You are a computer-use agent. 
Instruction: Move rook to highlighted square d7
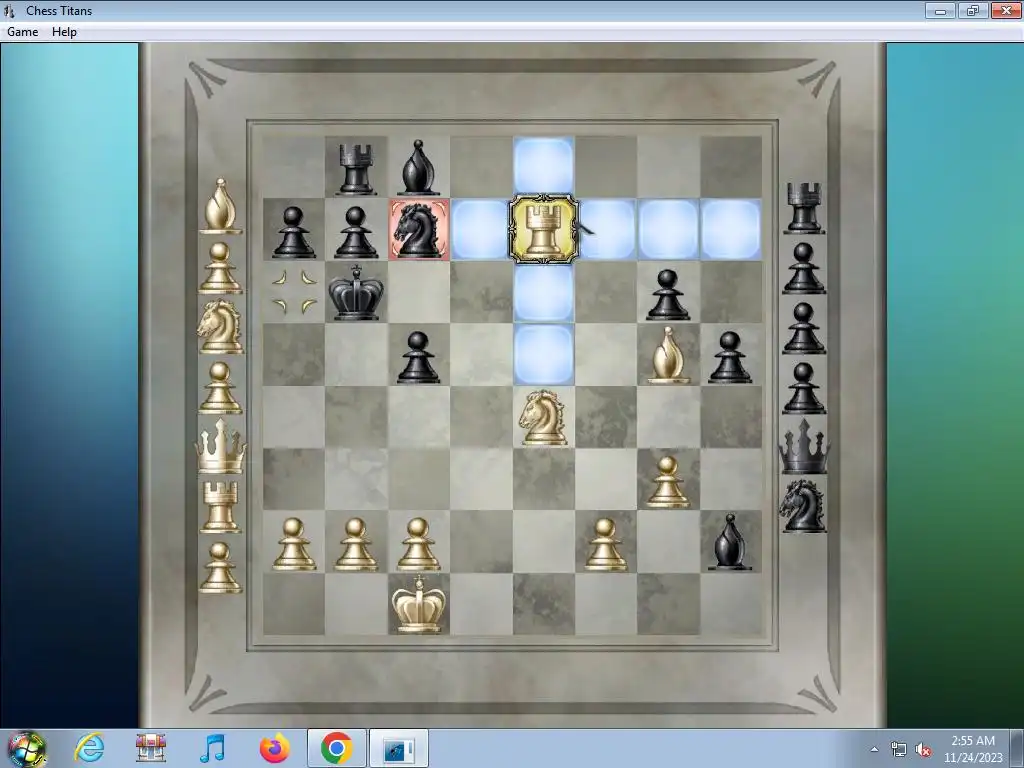[481, 229]
